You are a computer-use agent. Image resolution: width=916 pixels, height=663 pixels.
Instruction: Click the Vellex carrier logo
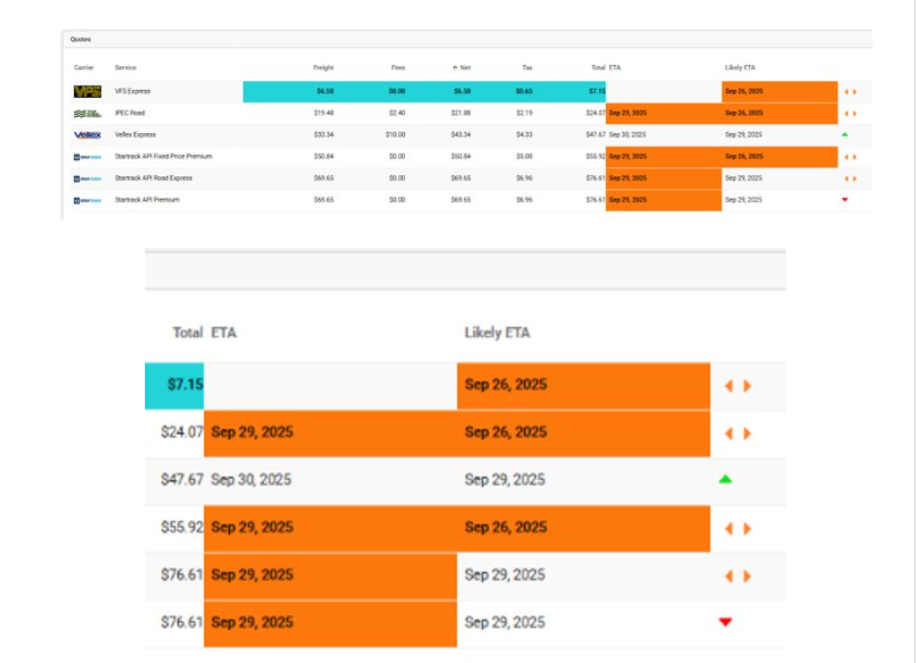[x=87, y=135]
